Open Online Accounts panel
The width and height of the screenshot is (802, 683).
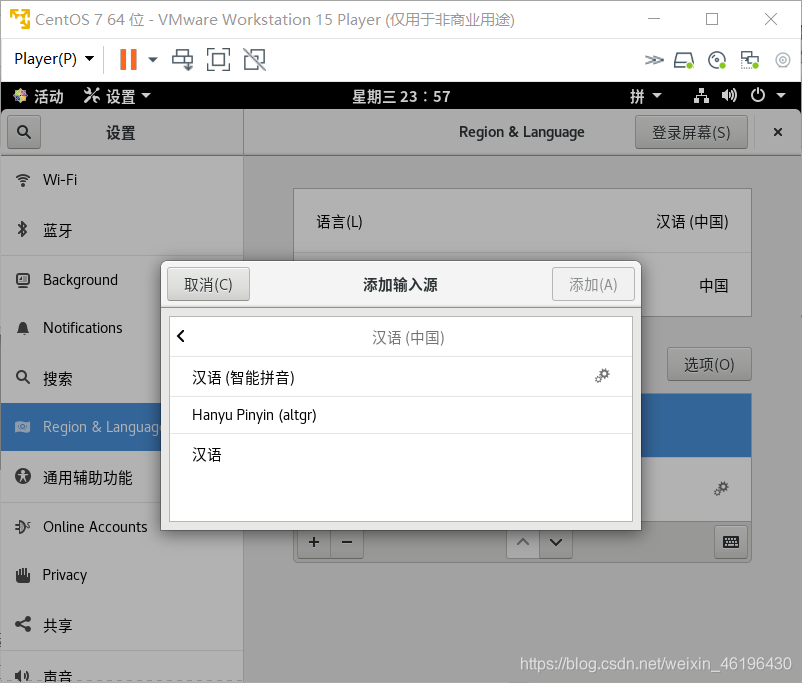81,527
